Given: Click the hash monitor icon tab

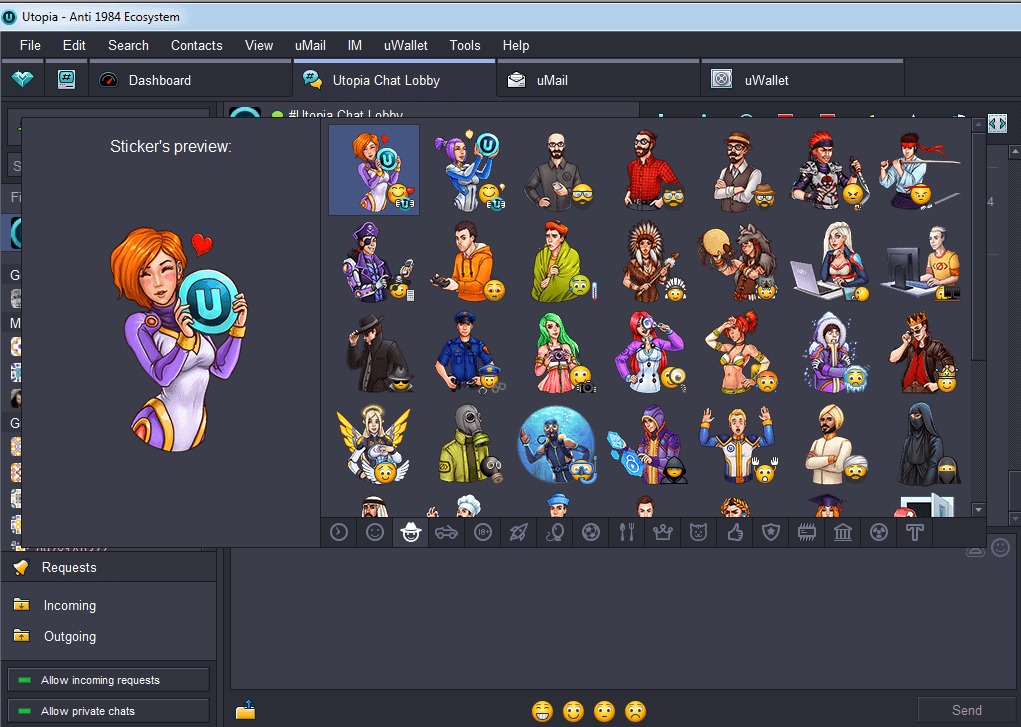Looking at the screenshot, I should point(66,79).
